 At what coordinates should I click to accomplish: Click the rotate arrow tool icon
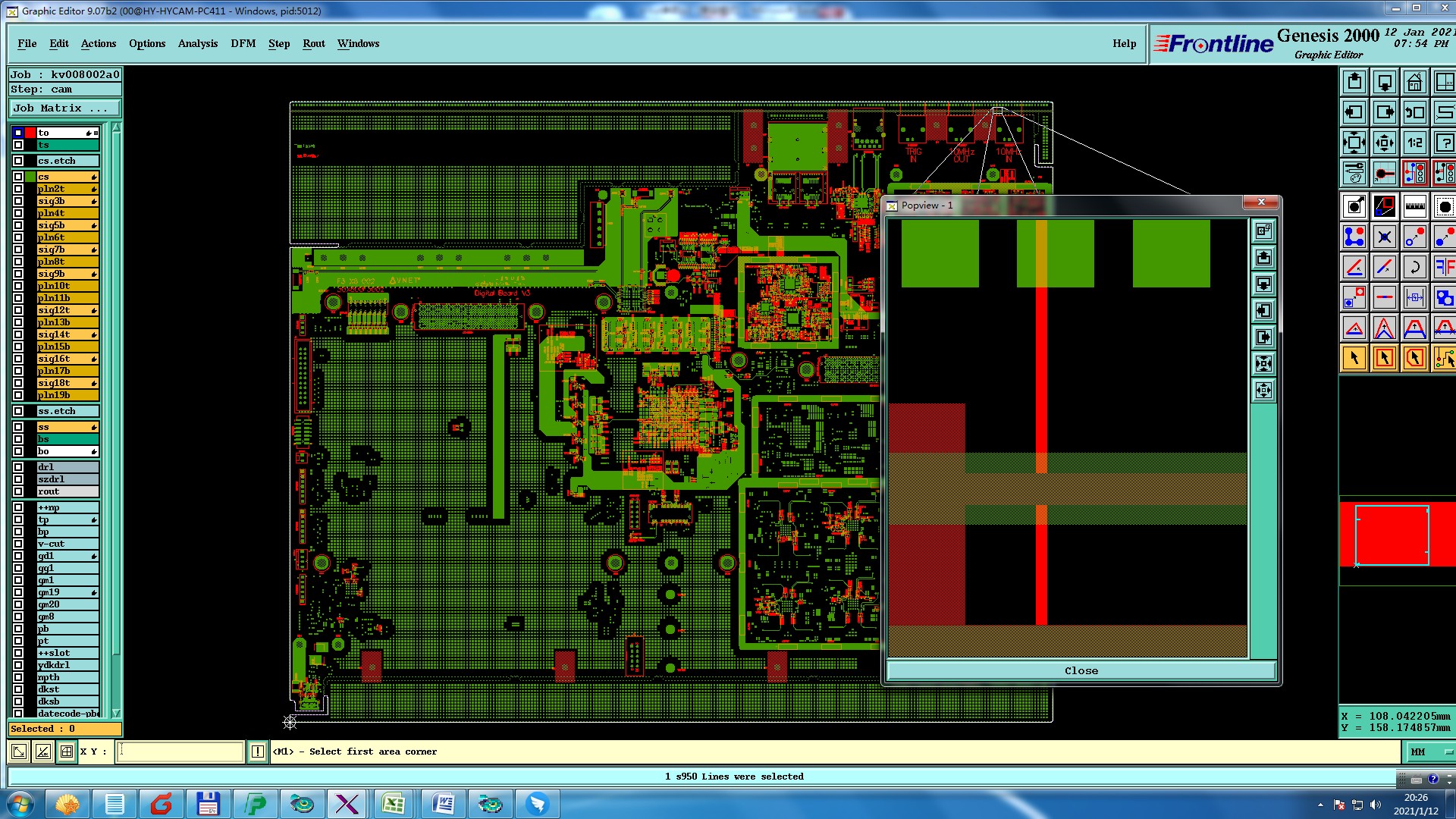pos(1414,267)
